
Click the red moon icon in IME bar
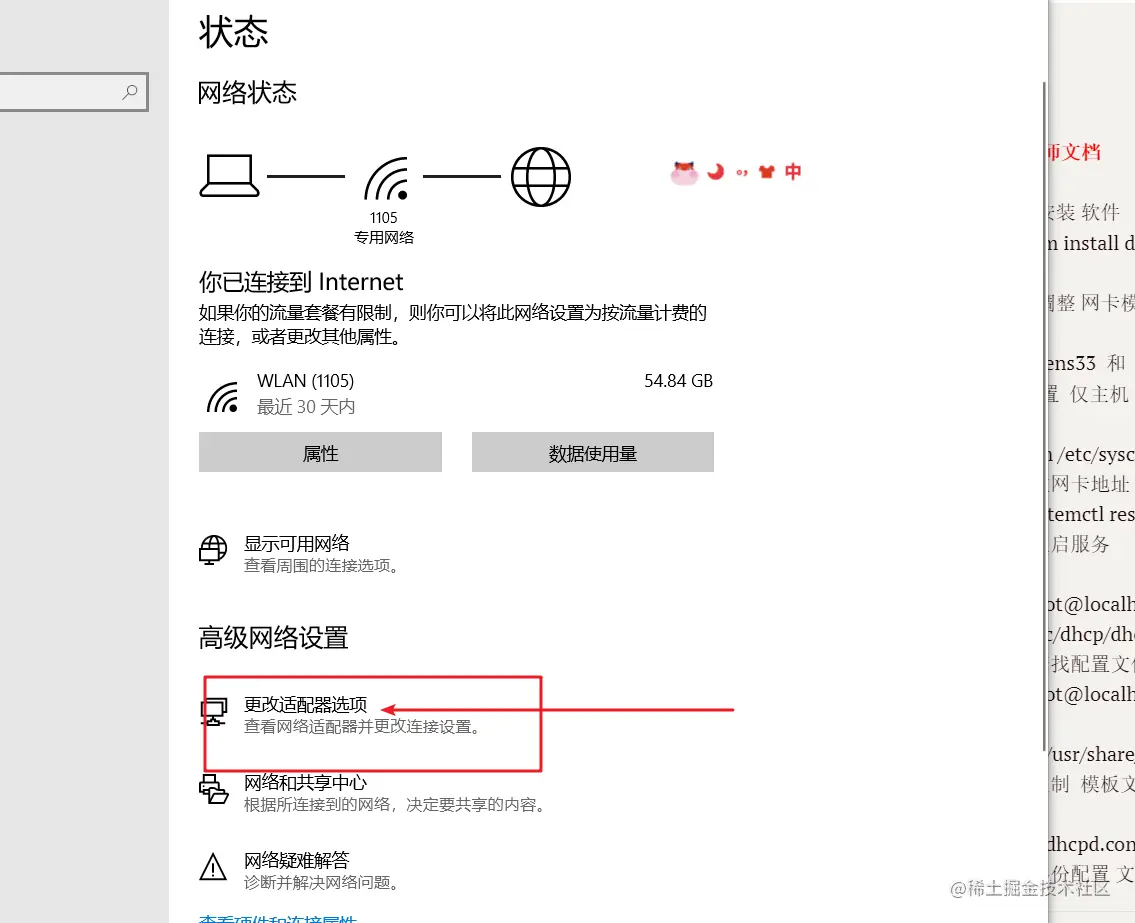[x=715, y=172]
